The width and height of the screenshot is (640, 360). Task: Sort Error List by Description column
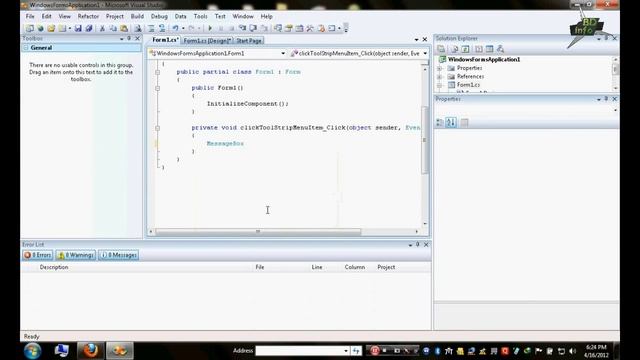pos(53,267)
